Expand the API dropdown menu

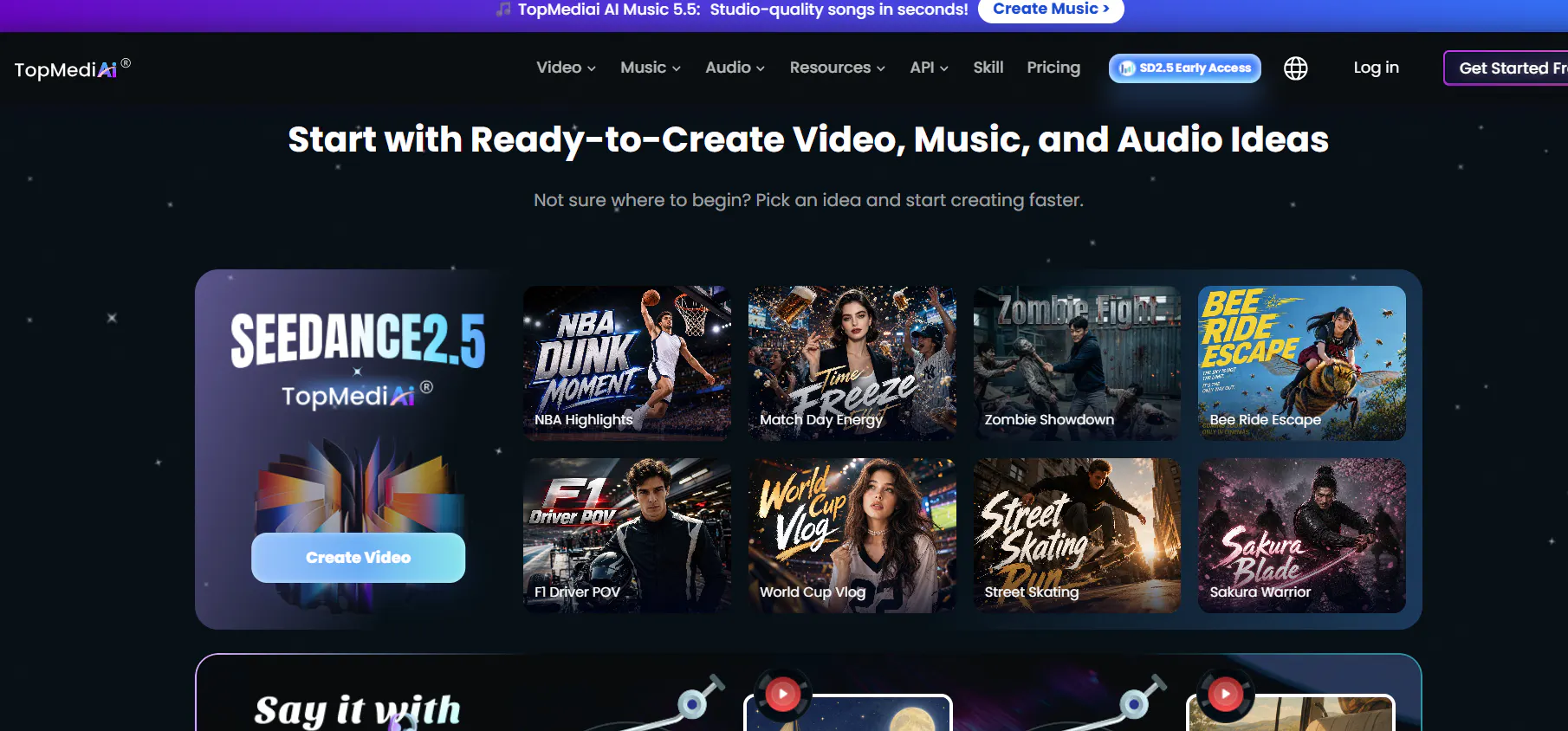[929, 68]
